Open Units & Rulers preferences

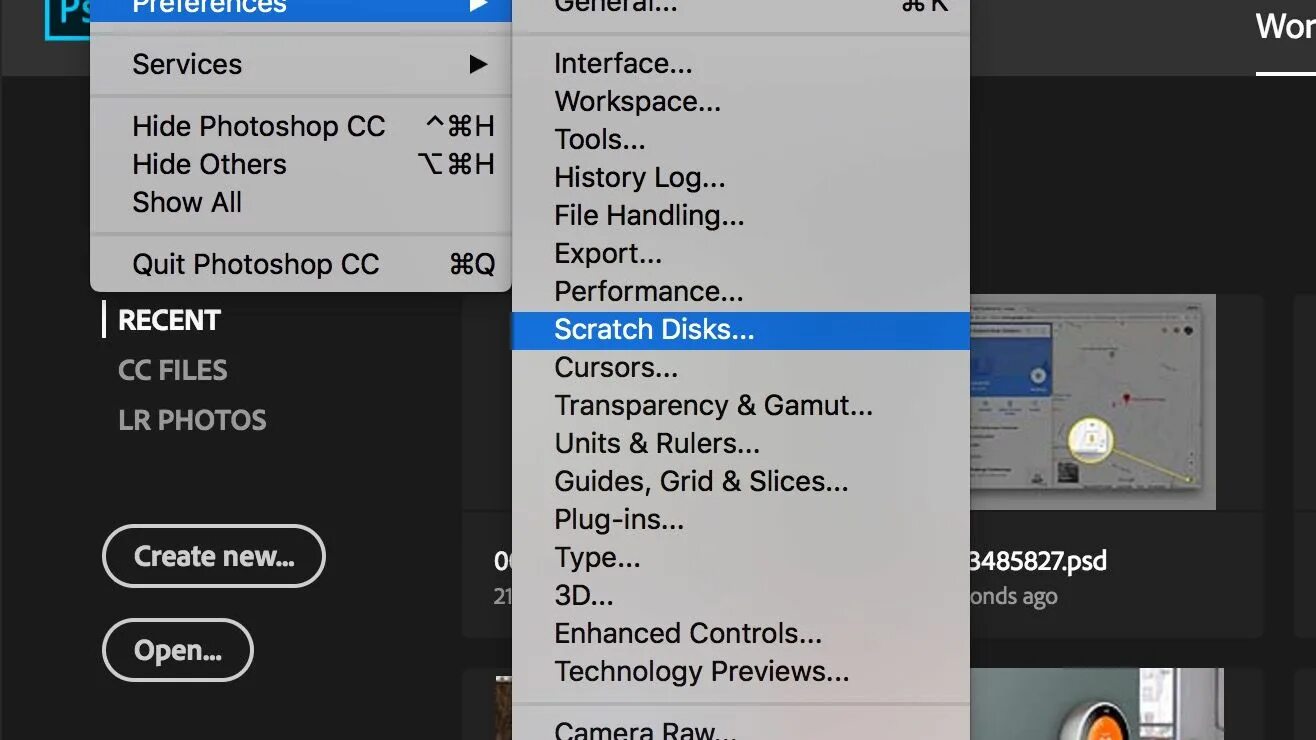coord(741,444)
